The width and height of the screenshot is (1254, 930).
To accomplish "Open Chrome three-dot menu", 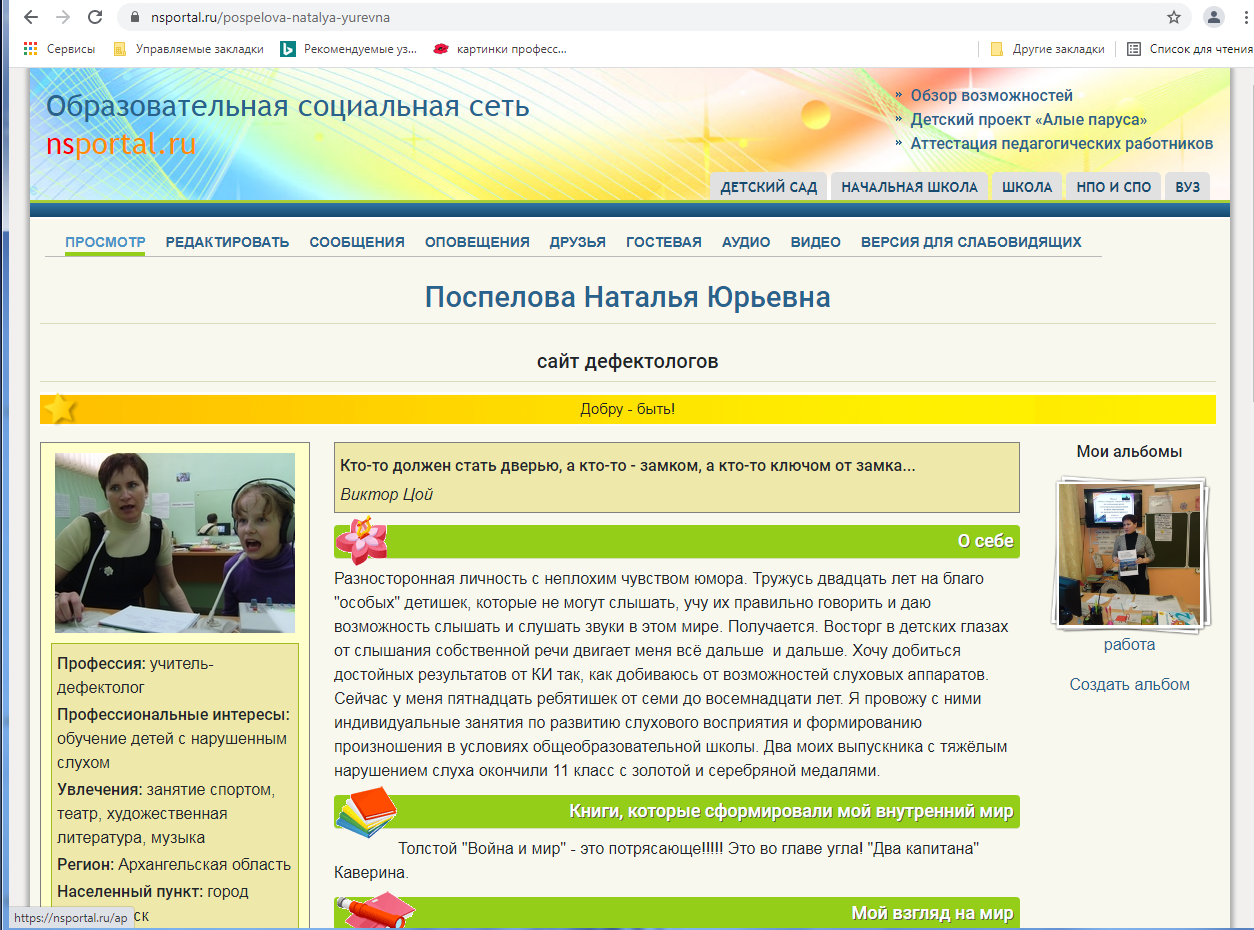I will coord(1245,17).
